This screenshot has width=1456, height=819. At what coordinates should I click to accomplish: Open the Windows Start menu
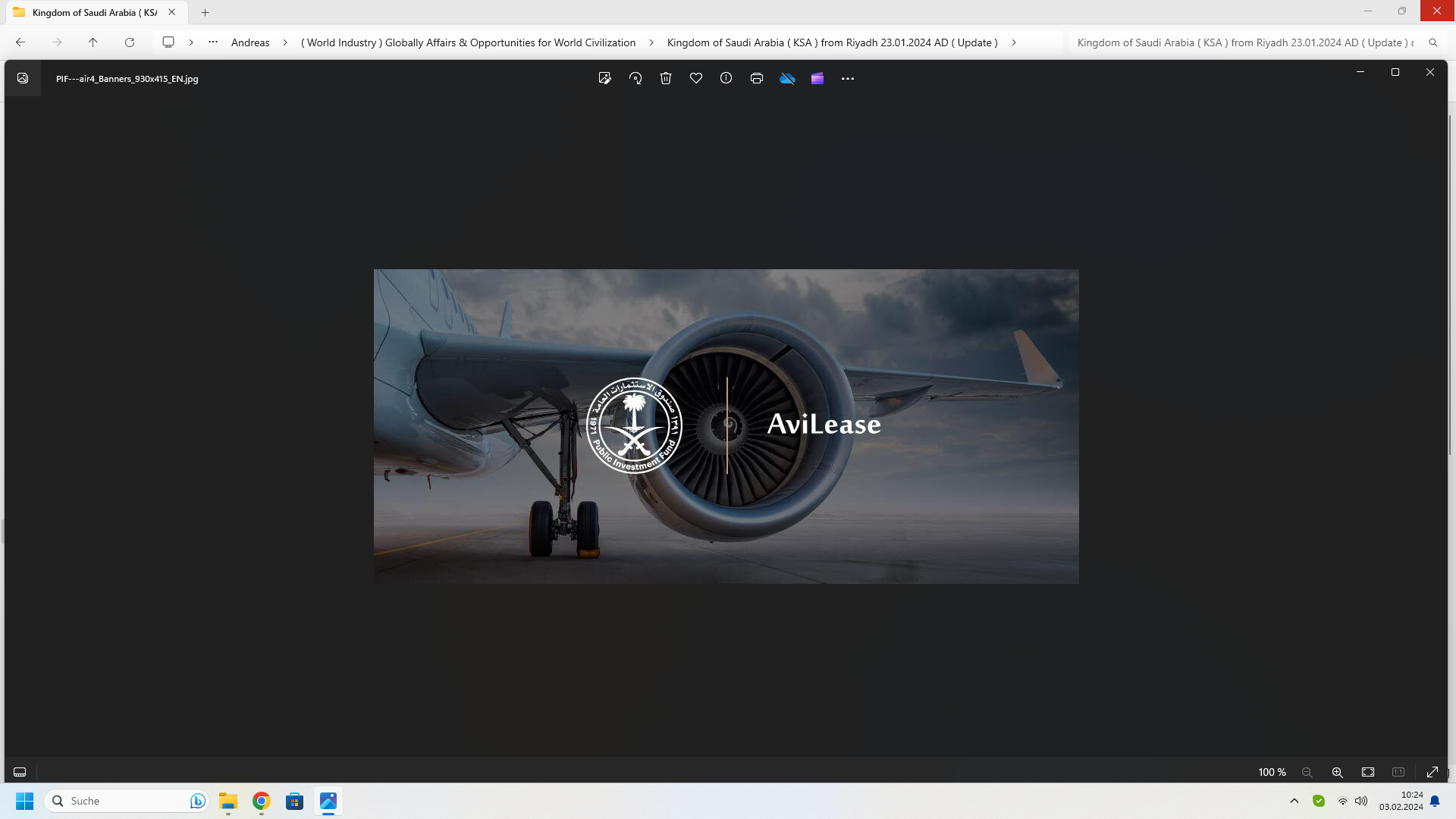pyautogui.click(x=24, y=801)
